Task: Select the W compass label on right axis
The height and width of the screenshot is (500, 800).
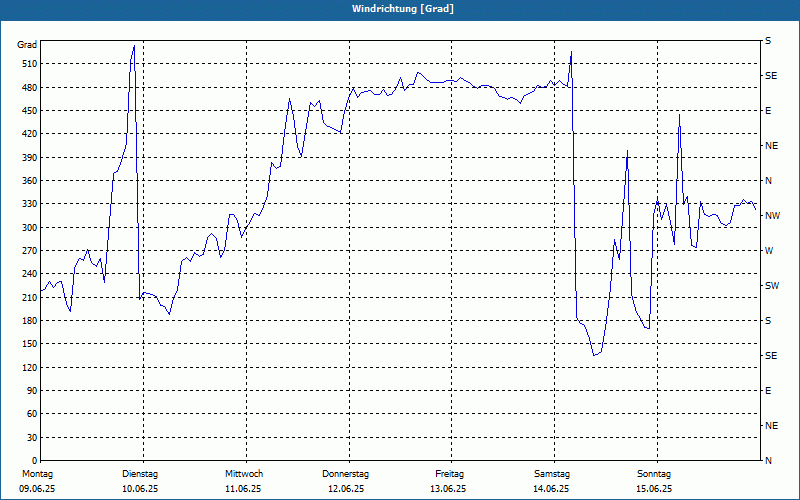Action: pos(769,251)
